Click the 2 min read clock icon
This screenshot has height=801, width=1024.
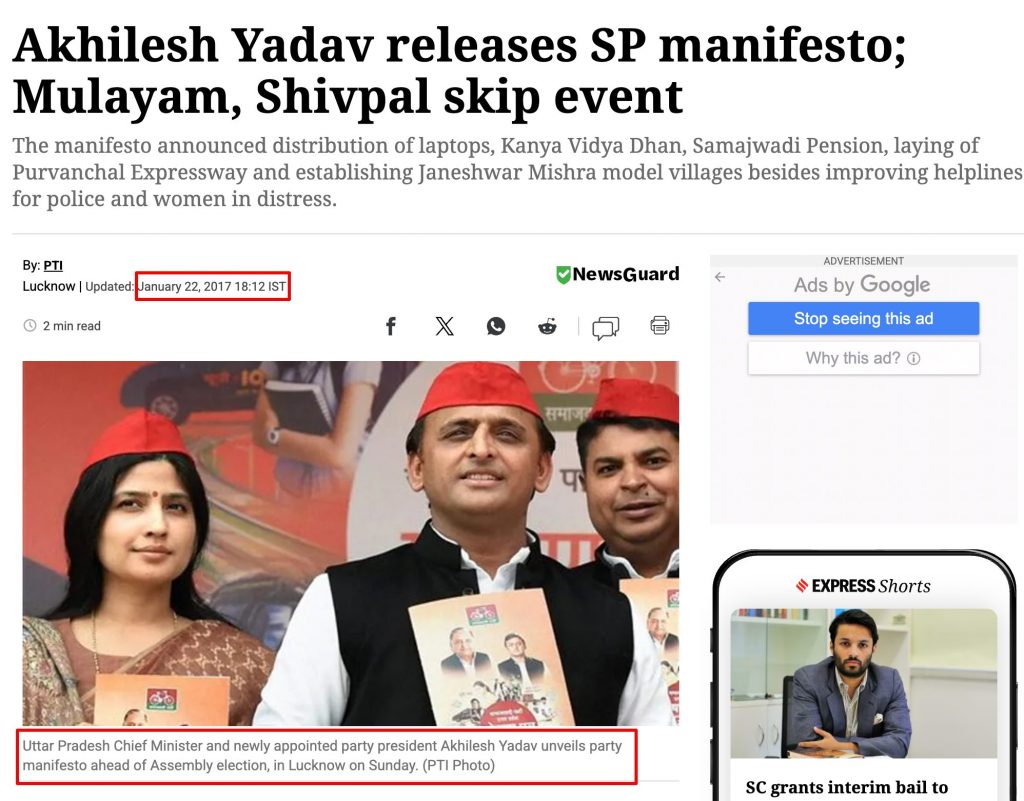coord(30,326)
